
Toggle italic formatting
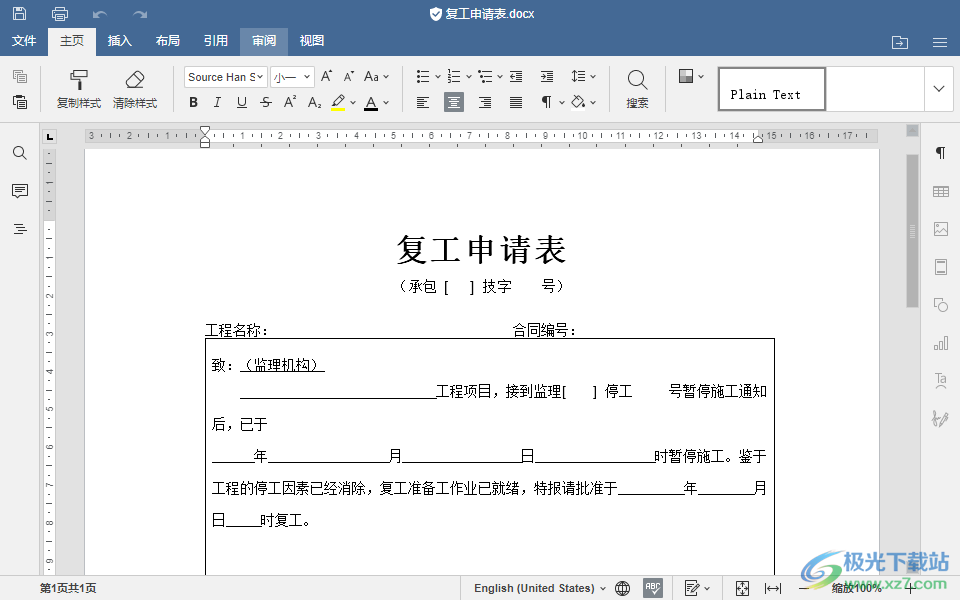click(217, 102)
